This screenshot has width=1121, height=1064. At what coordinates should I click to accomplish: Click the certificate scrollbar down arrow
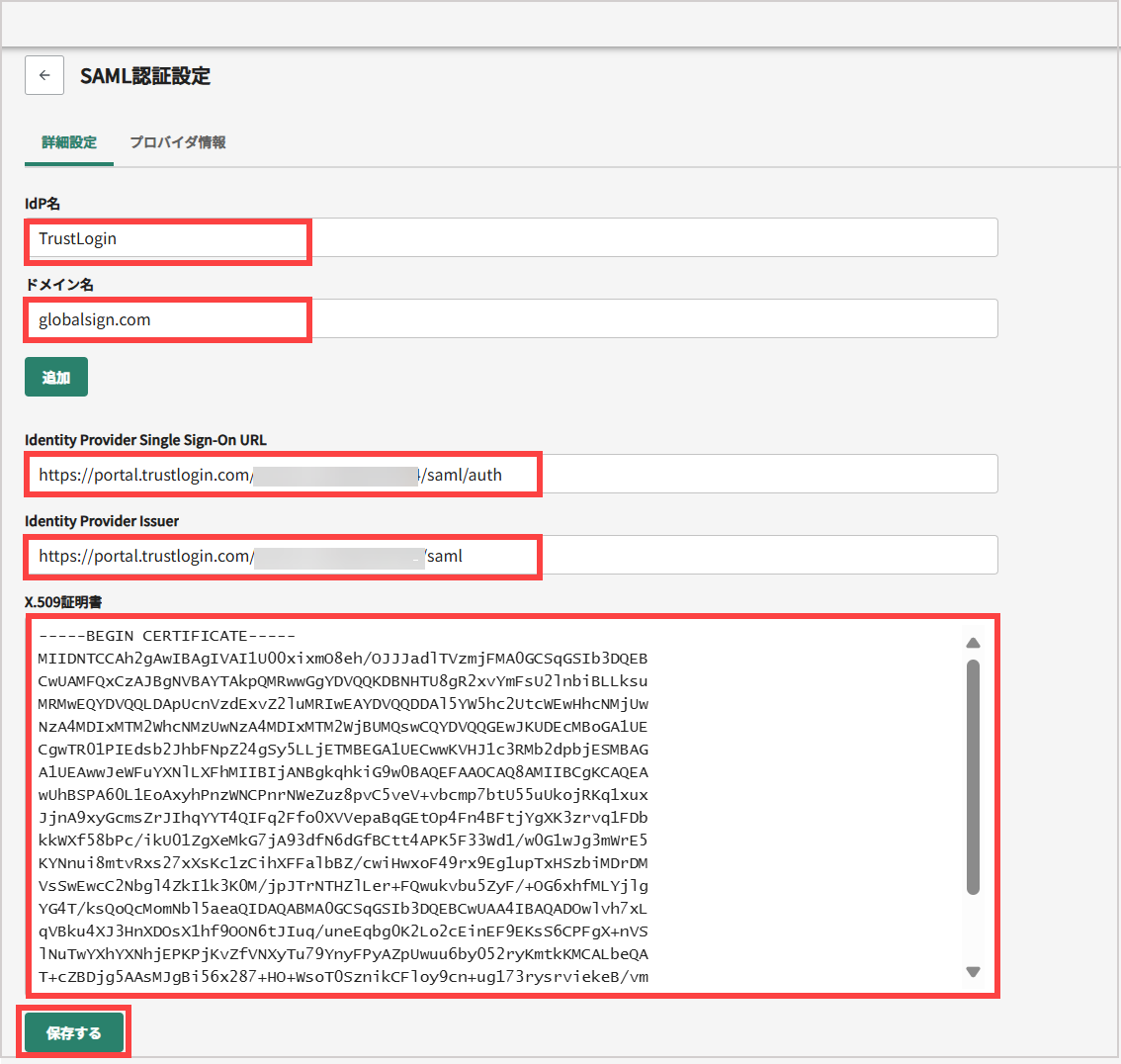973,972
